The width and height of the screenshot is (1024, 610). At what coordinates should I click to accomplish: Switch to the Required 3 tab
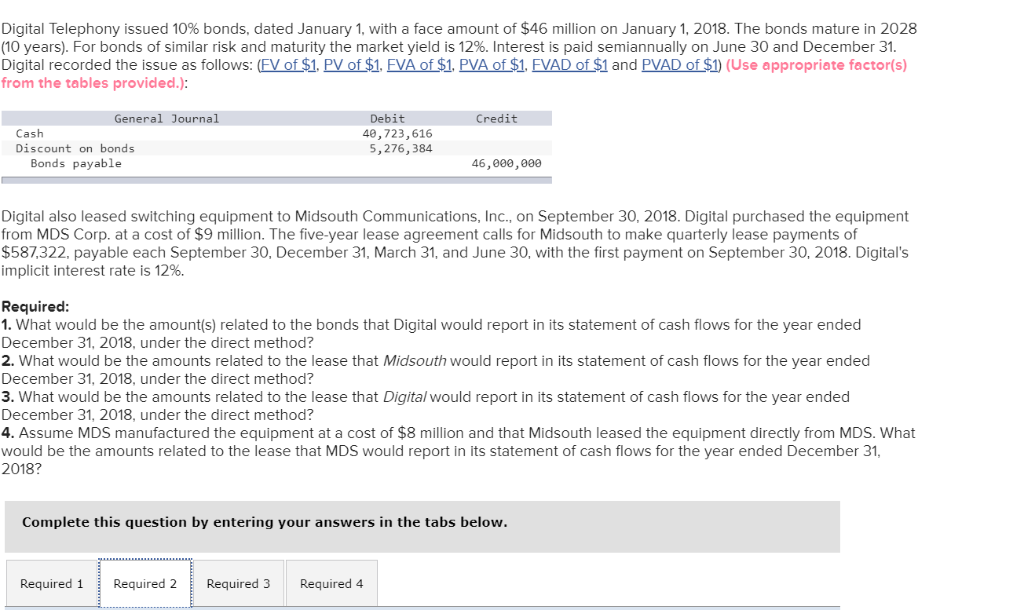(238, 583)
